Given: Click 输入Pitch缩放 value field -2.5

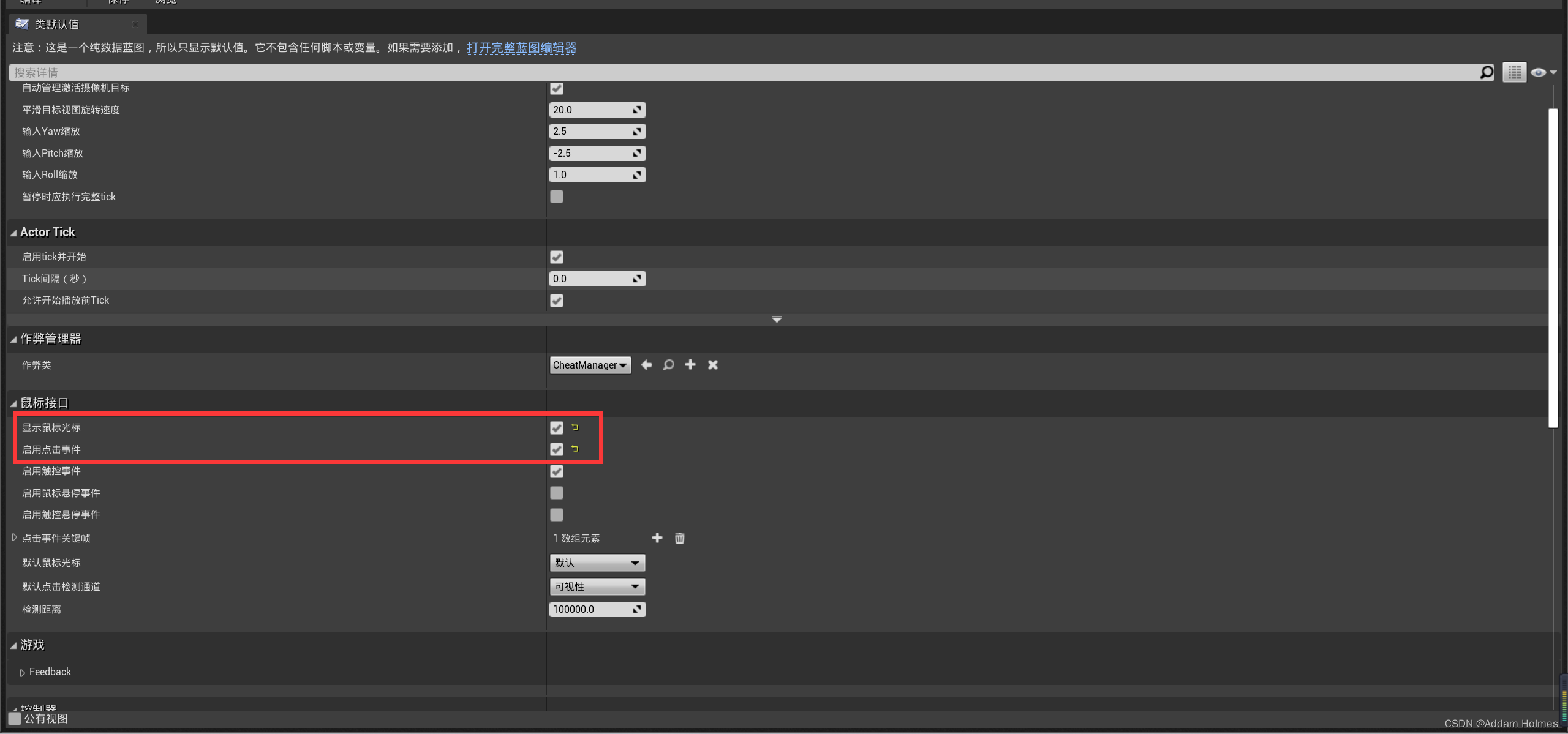Looking at the screenshot, I should pyautogui.click(x=597, y=153).
